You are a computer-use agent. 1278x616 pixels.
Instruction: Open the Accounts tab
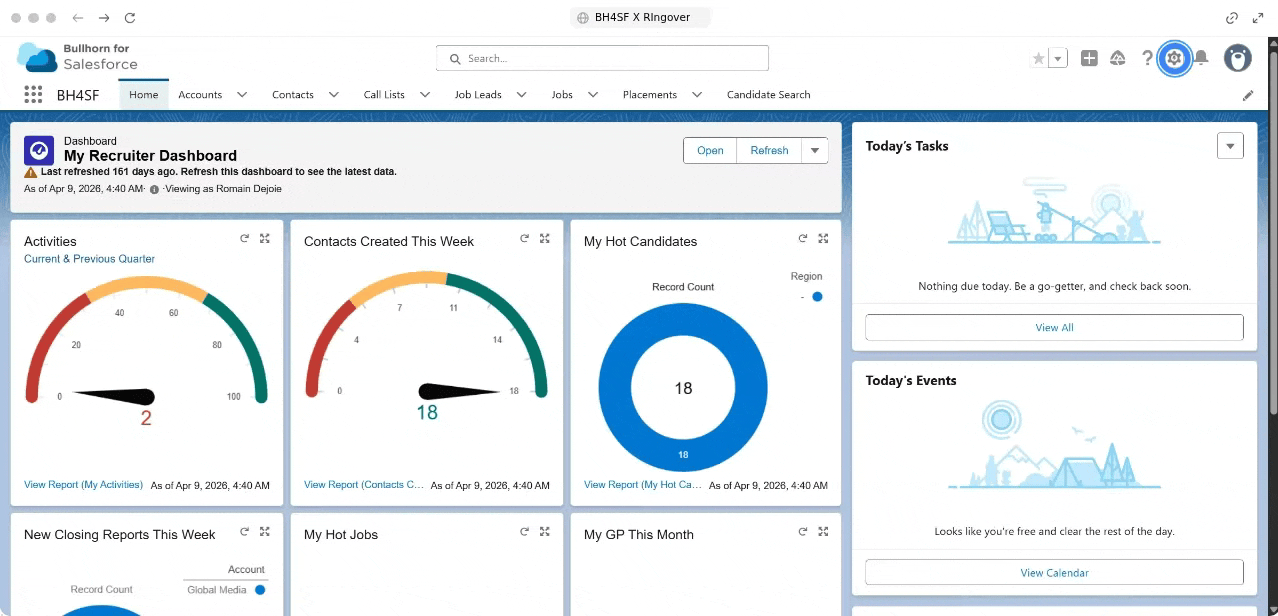(200, 95)
